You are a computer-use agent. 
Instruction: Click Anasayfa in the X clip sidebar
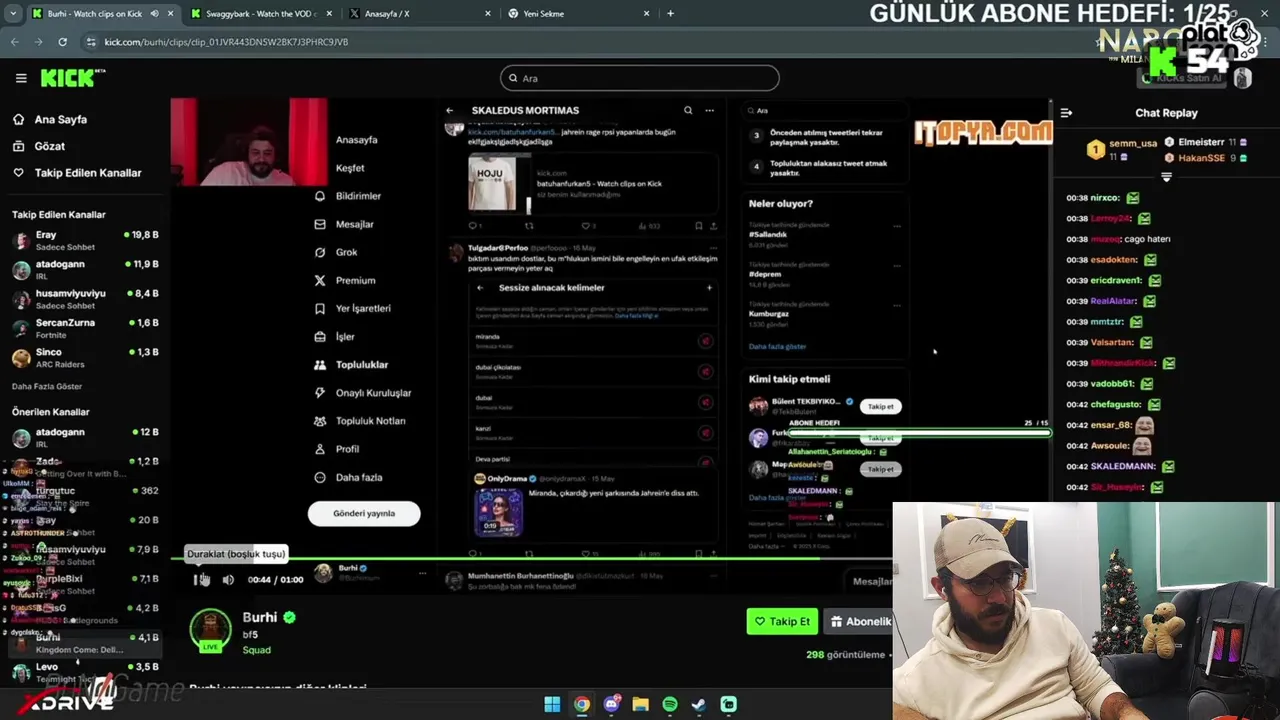(357, 140)
